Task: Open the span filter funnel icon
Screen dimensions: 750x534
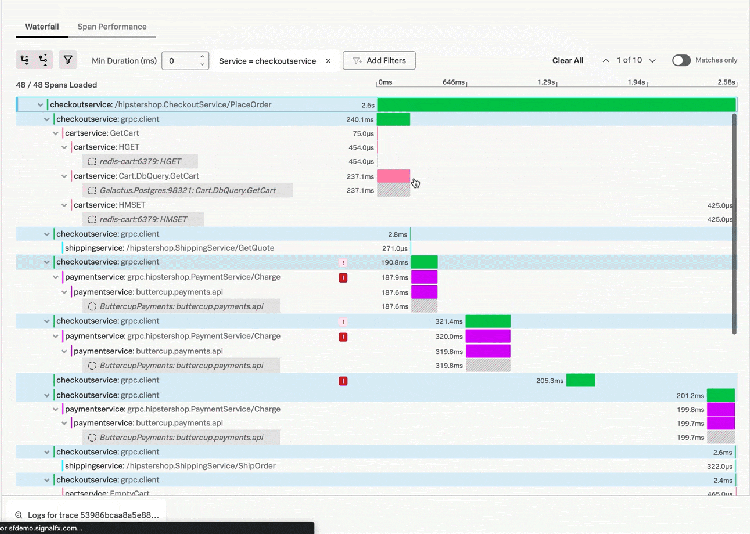Action: click(x=67, y=60)
